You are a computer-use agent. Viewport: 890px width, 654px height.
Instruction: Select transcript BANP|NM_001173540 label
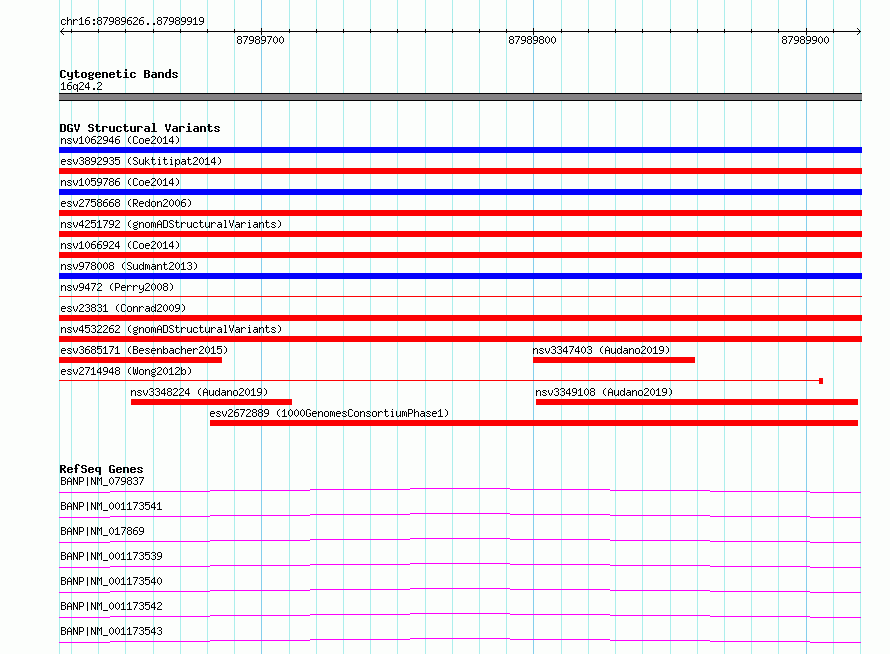pyautogui.click(x=111, y=581)
